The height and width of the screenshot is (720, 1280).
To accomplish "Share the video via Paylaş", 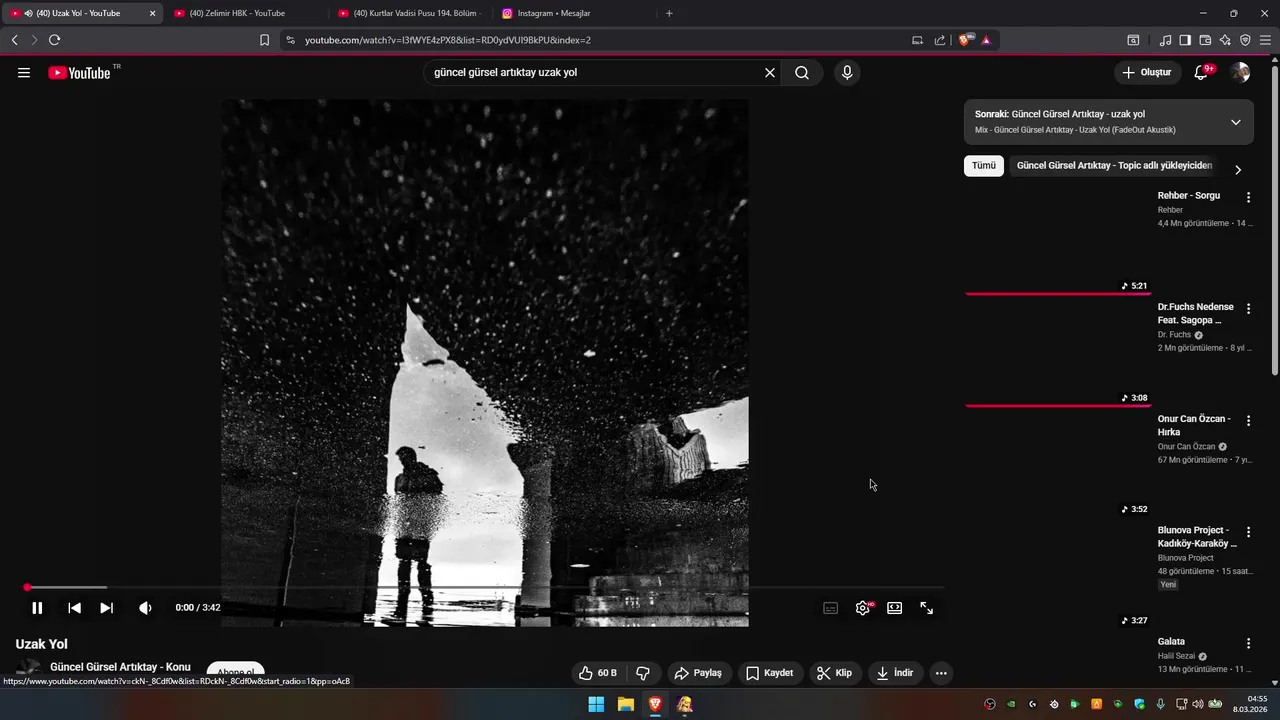I will pyautogui.click(x=698, y=673).
